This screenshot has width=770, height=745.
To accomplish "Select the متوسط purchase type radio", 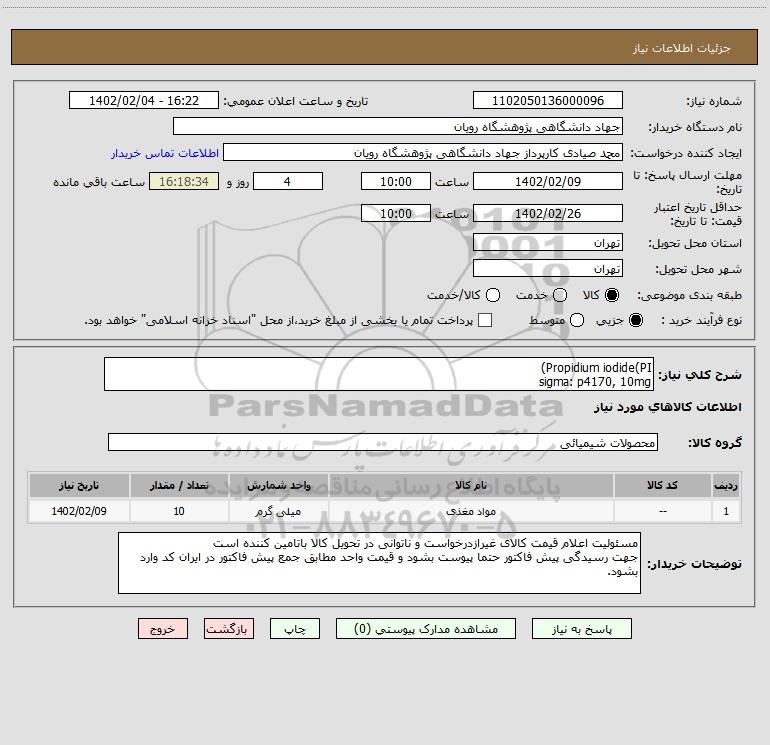I will (577, 320).
